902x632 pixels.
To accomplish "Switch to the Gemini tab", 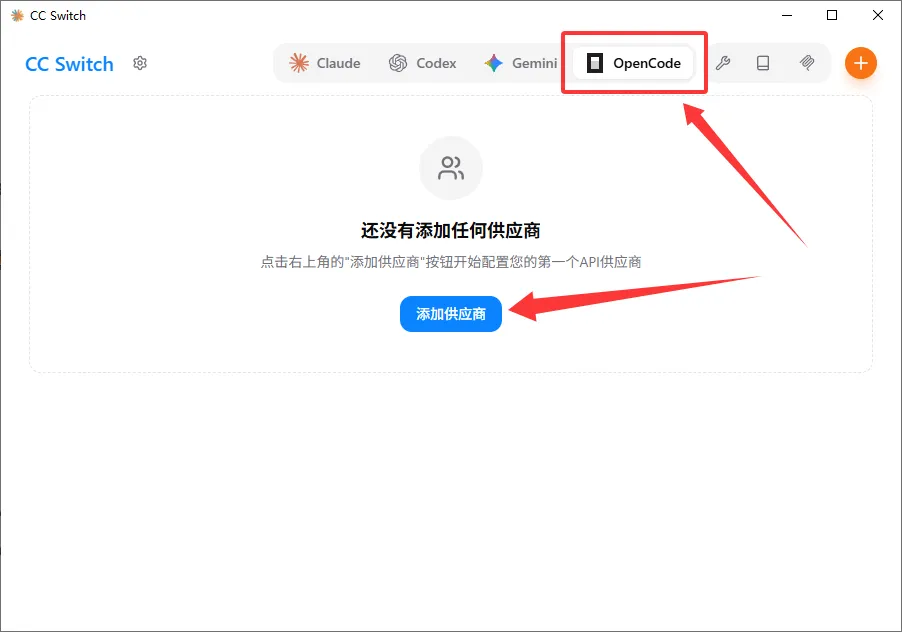I will click(519, 62).
